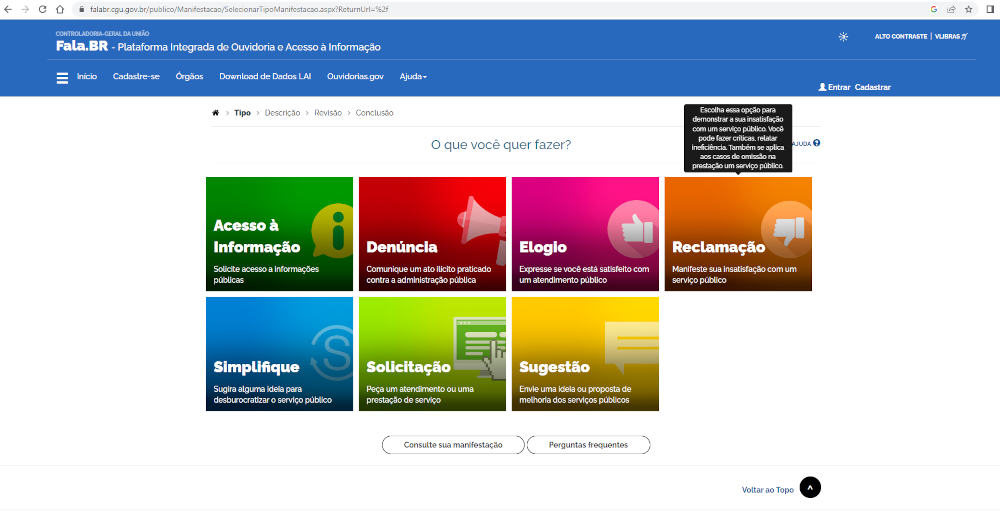Click the padlock site info icon
The image size is (1000, 511).
[x=82, y=9]
